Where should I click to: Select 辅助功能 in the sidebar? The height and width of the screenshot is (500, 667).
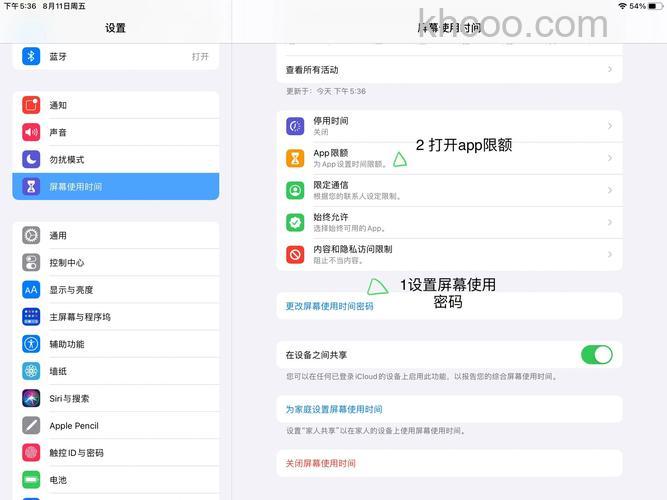(116, 344)
